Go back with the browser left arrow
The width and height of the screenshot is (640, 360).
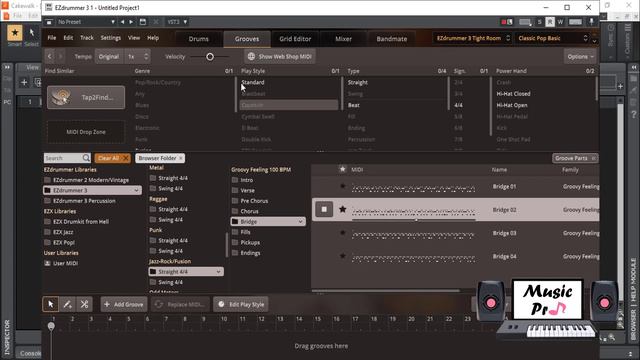click(x=49, y=56)
